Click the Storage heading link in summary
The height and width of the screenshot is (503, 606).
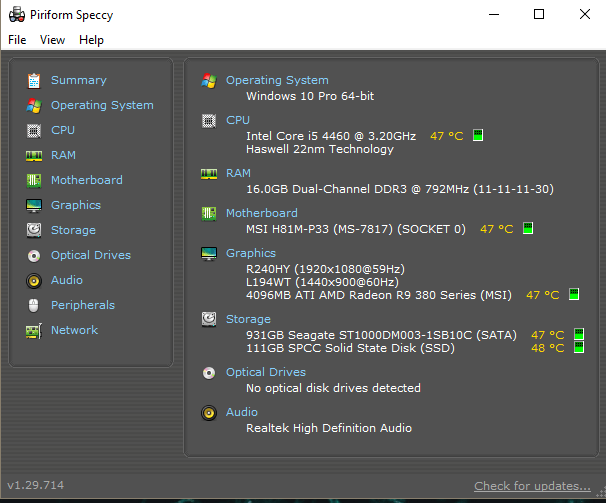tap(248, 319)
